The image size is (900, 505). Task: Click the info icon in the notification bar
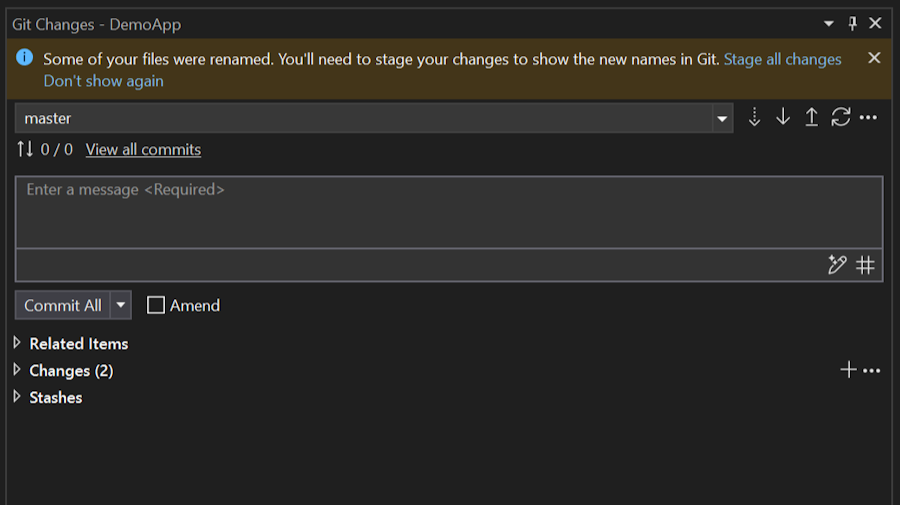pos(25,58)
